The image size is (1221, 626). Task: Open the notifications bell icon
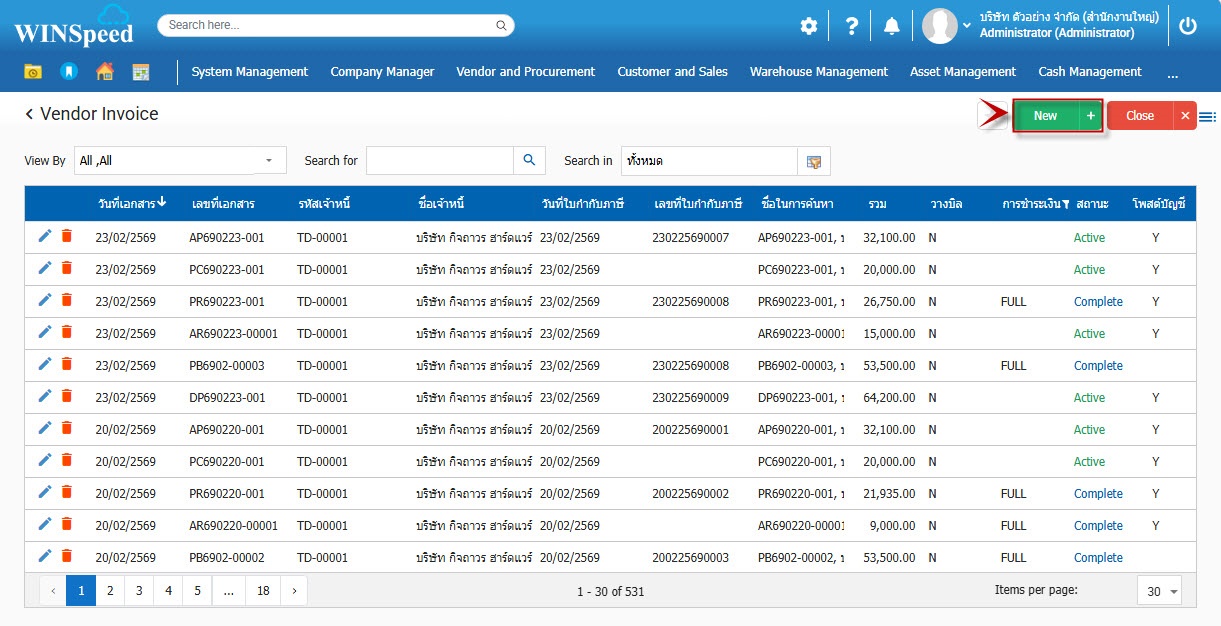click(x=892, y=27)
